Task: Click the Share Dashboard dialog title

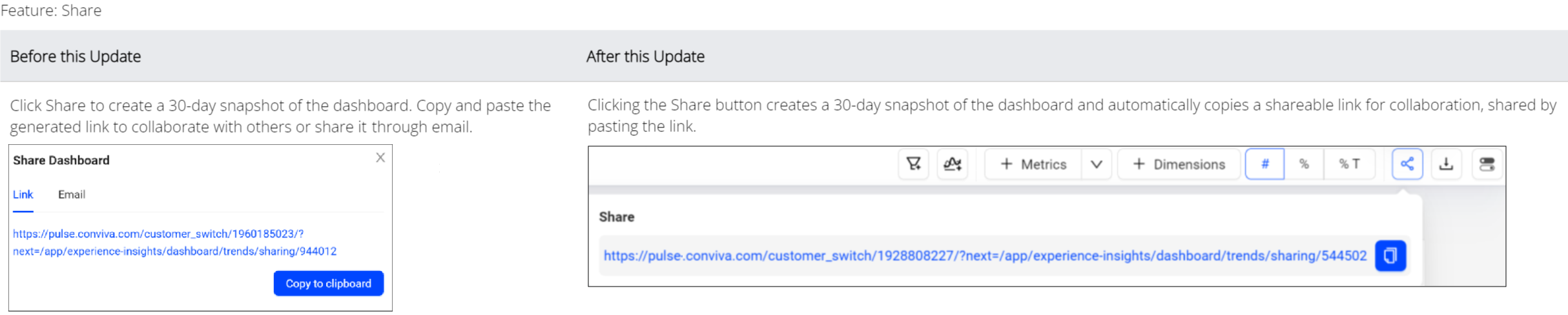Action: tap(61, 160)
